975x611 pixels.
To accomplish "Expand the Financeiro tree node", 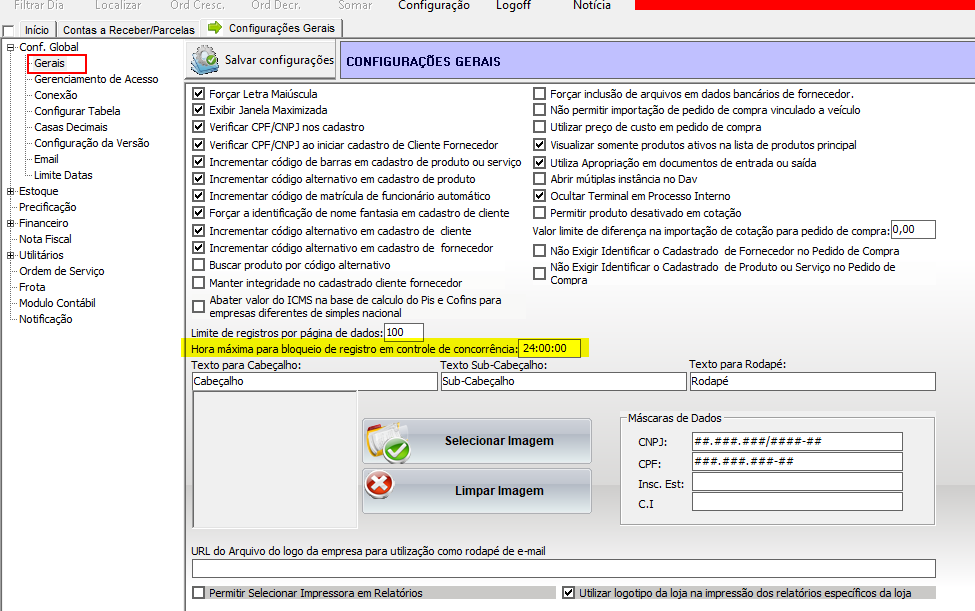I will pyautogui.click(x=11, y=223).
